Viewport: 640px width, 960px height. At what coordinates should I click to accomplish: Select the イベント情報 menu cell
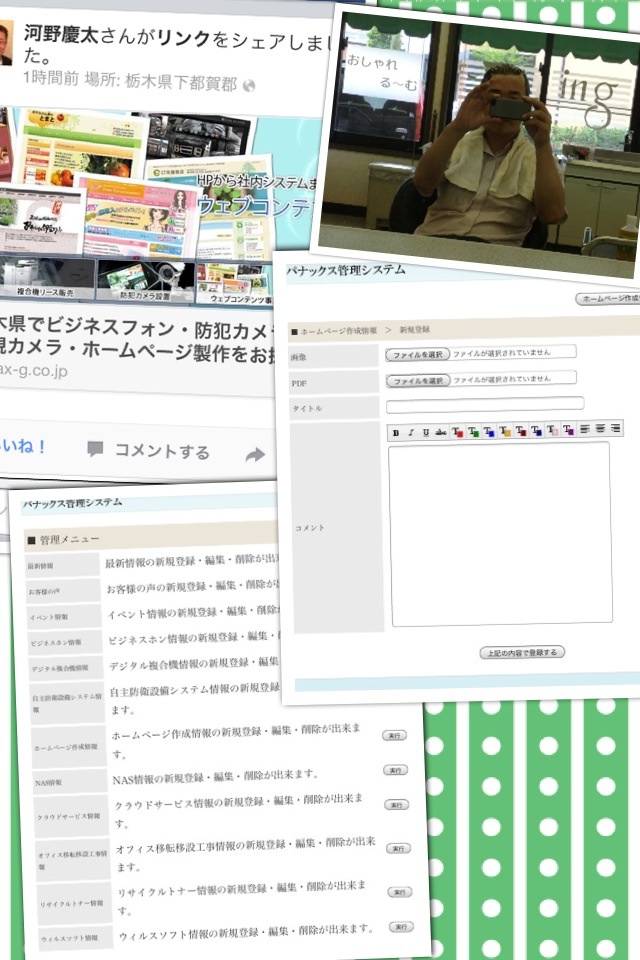click(x=64, y=617)
